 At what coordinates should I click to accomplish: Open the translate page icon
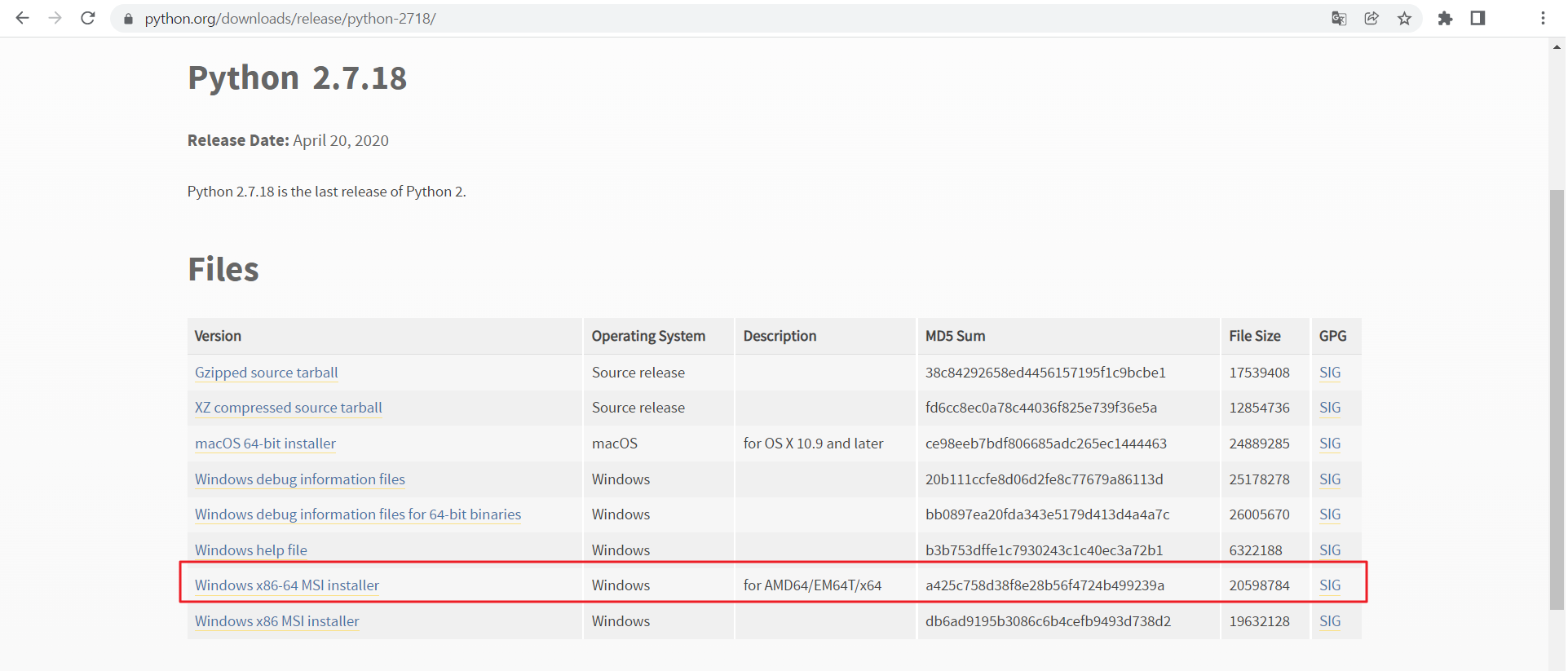pos(1339,18)
